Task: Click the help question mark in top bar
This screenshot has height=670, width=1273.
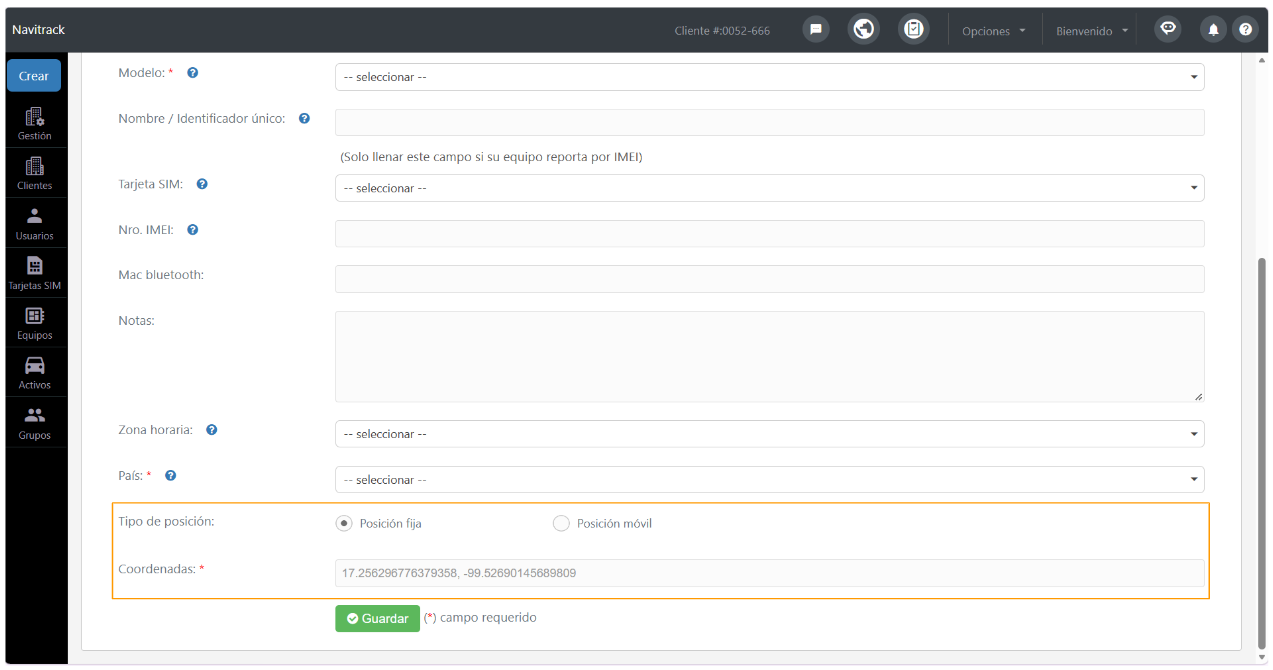Action: [1245, 30]
